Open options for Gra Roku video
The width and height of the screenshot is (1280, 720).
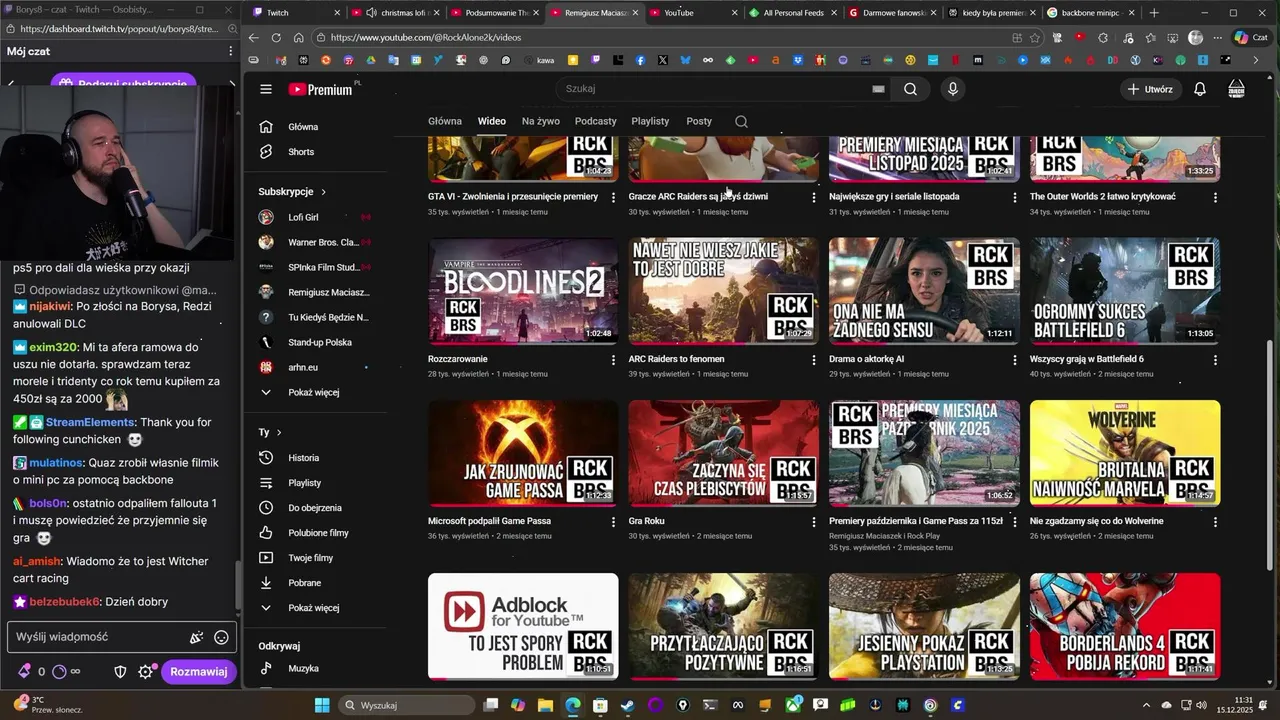coord(813,522)
